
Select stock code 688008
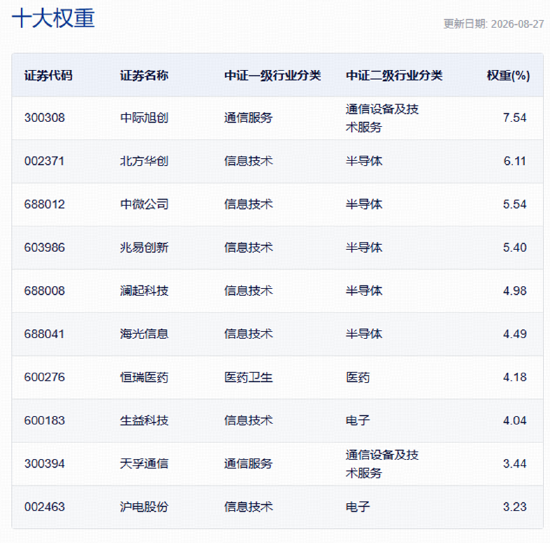45,291
